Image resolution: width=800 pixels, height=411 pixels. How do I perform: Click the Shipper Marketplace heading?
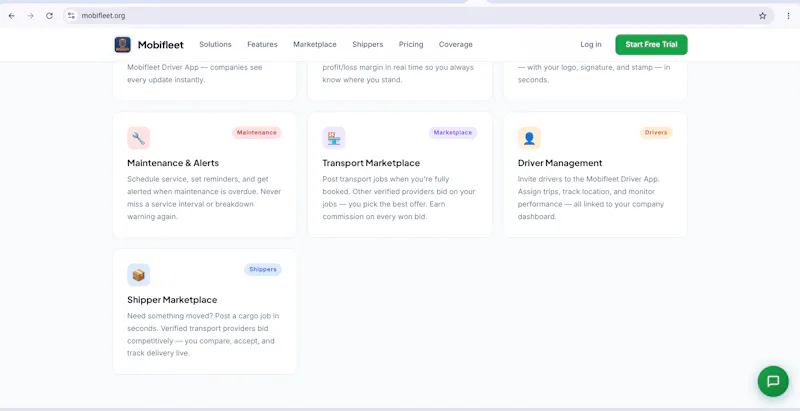172,300
